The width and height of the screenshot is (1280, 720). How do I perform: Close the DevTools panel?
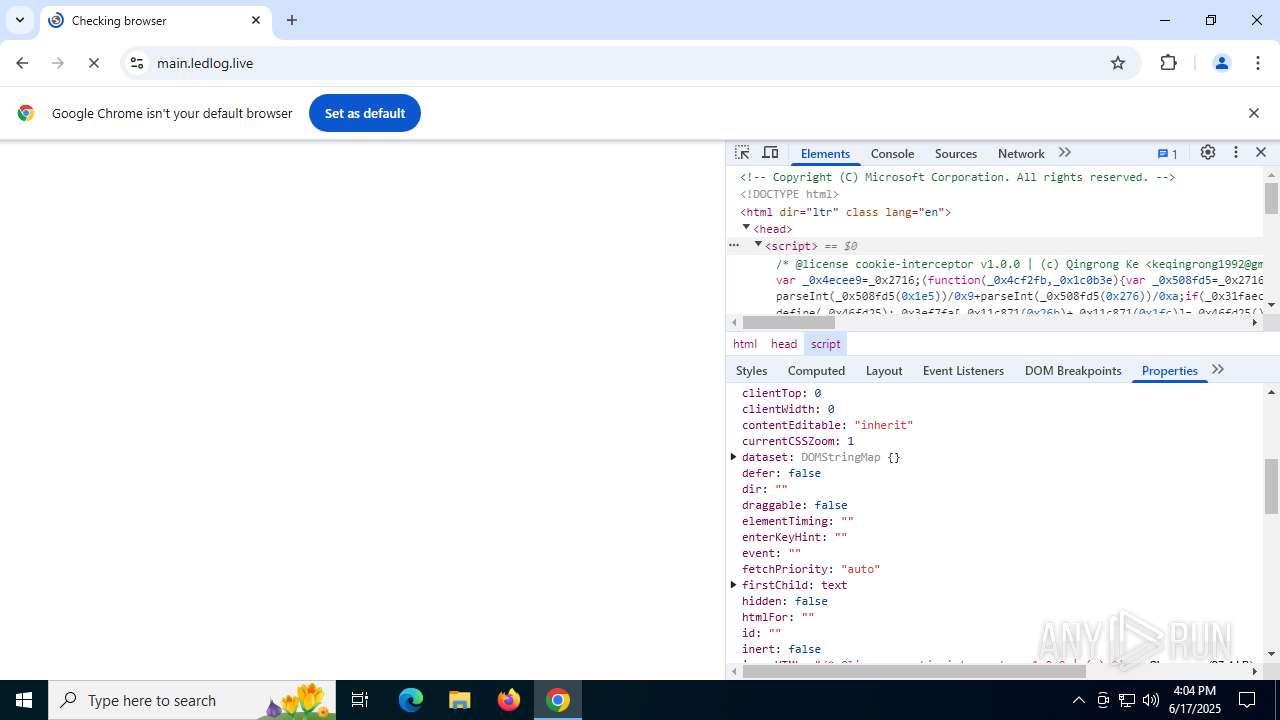tap(1261, 153)
